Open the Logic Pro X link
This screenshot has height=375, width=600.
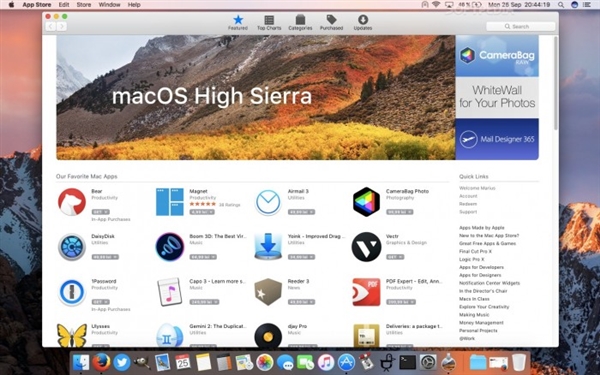click(471, 259)
